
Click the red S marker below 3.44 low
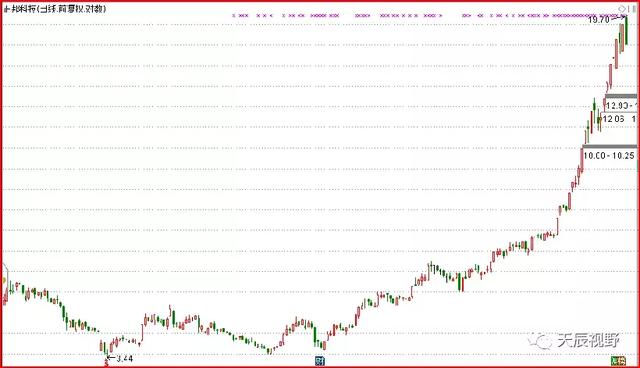(107, 361)
